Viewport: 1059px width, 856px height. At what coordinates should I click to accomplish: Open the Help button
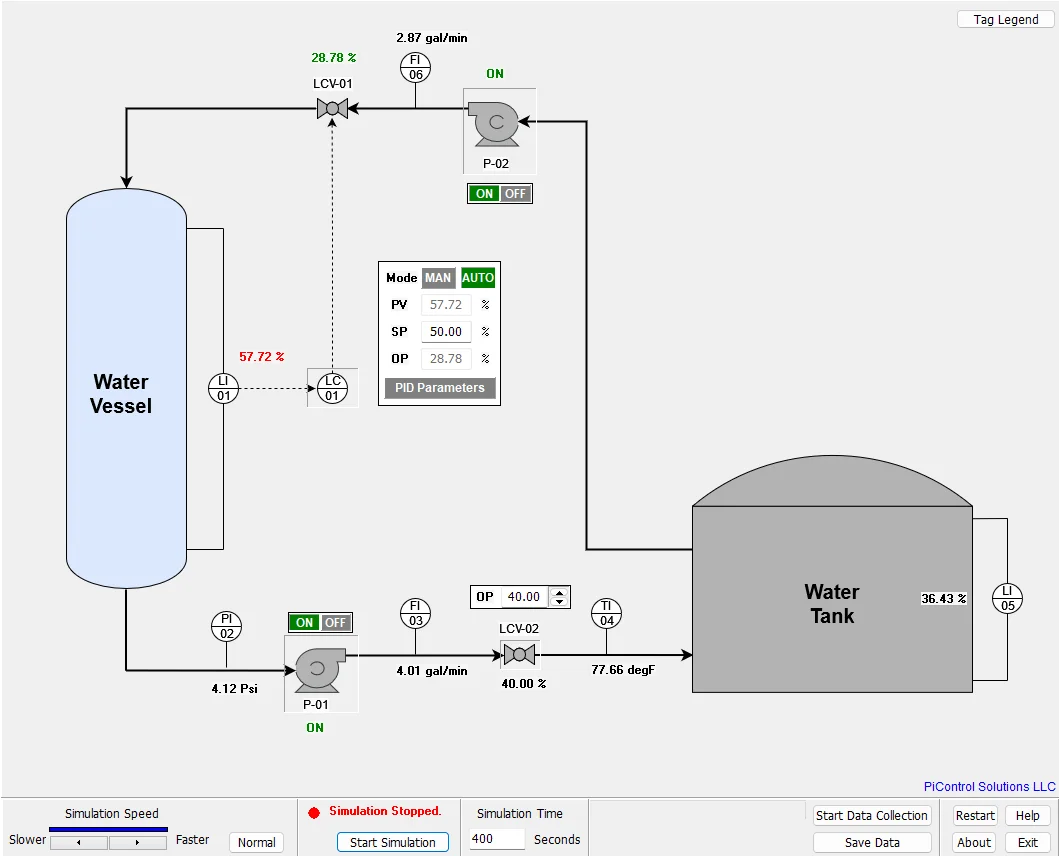point(1027,815)
